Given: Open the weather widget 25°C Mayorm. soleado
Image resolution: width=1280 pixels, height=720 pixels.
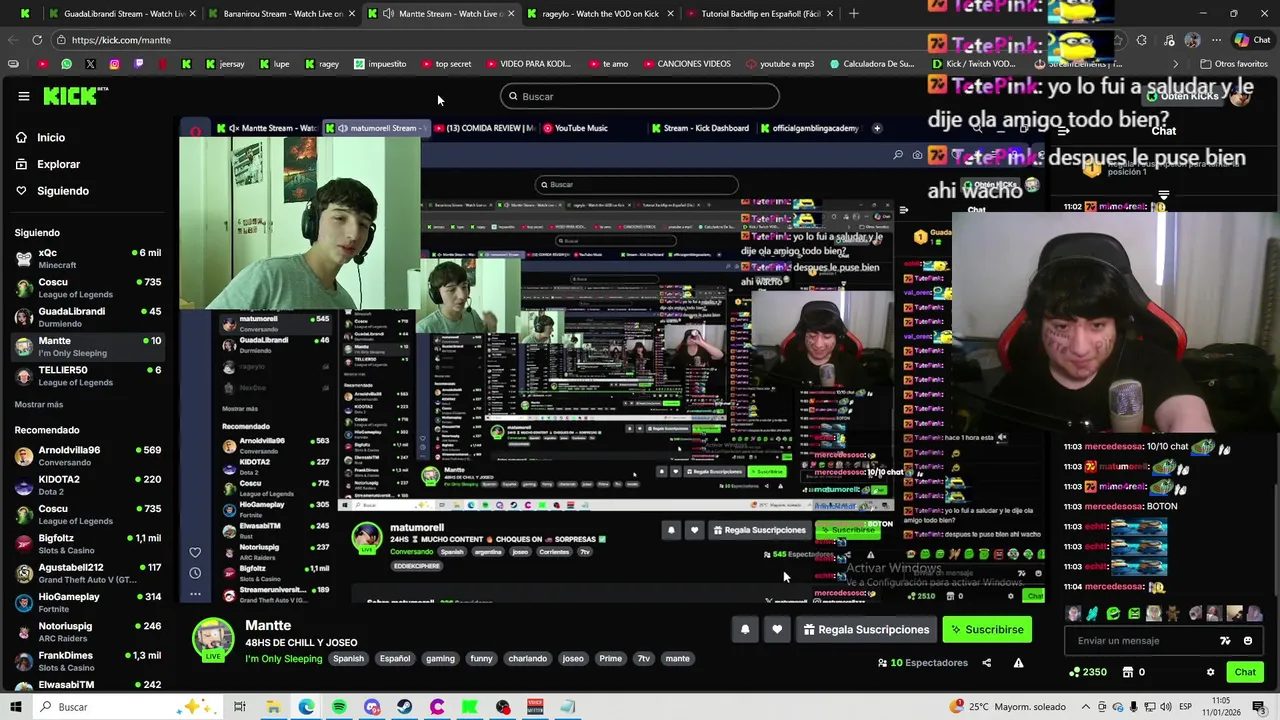Looking at the screenshot, I should [x=1010, y=707].
